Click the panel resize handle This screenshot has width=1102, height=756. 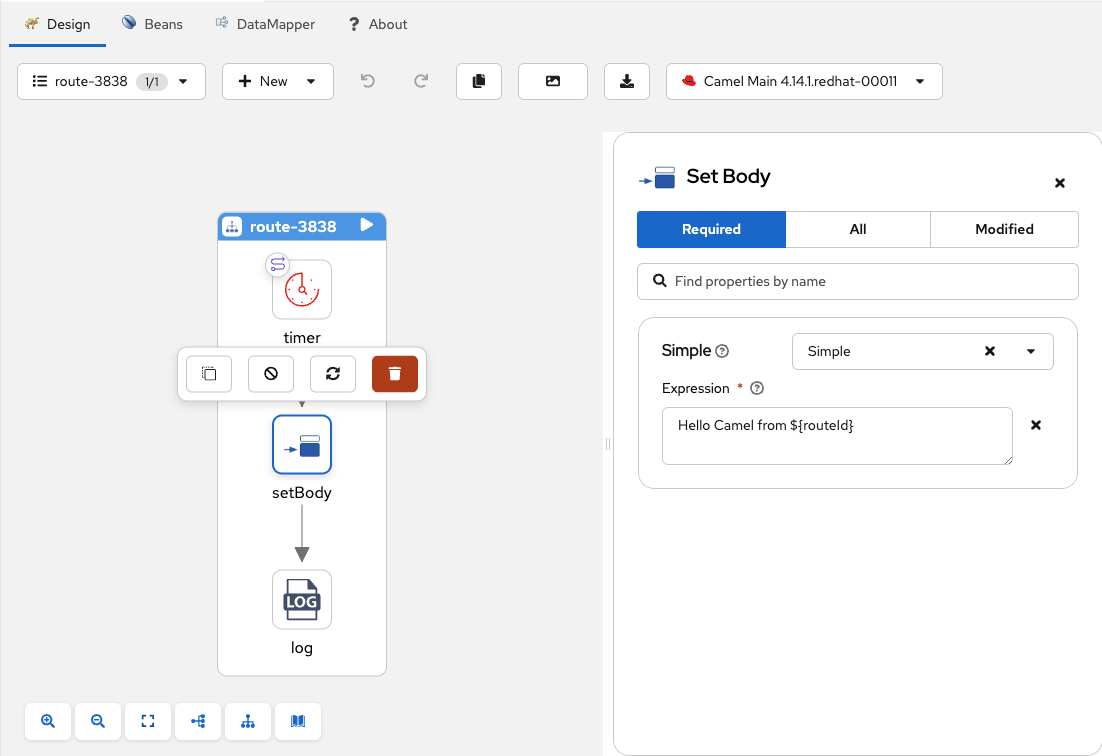click(x=608, y=444)
